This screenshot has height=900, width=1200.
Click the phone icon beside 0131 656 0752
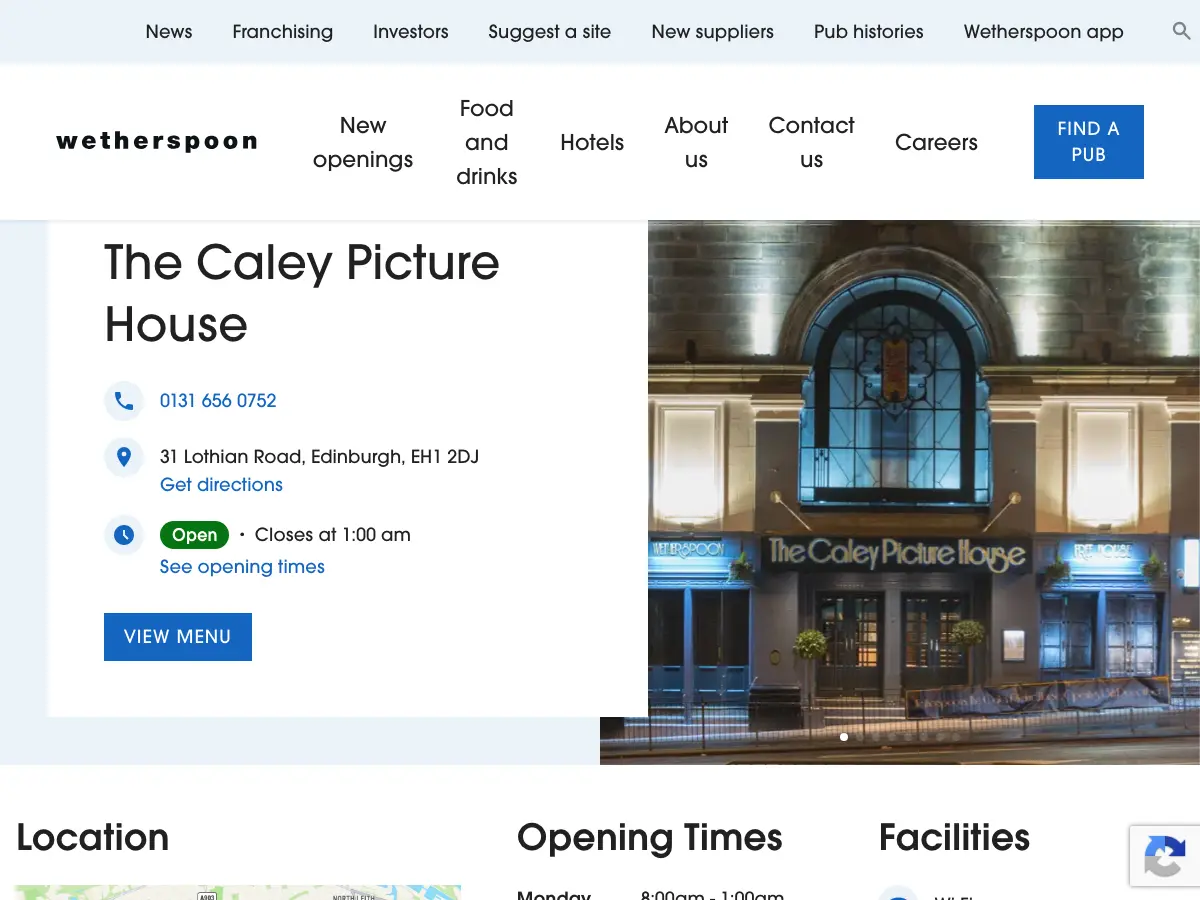(x=124, y=401)
